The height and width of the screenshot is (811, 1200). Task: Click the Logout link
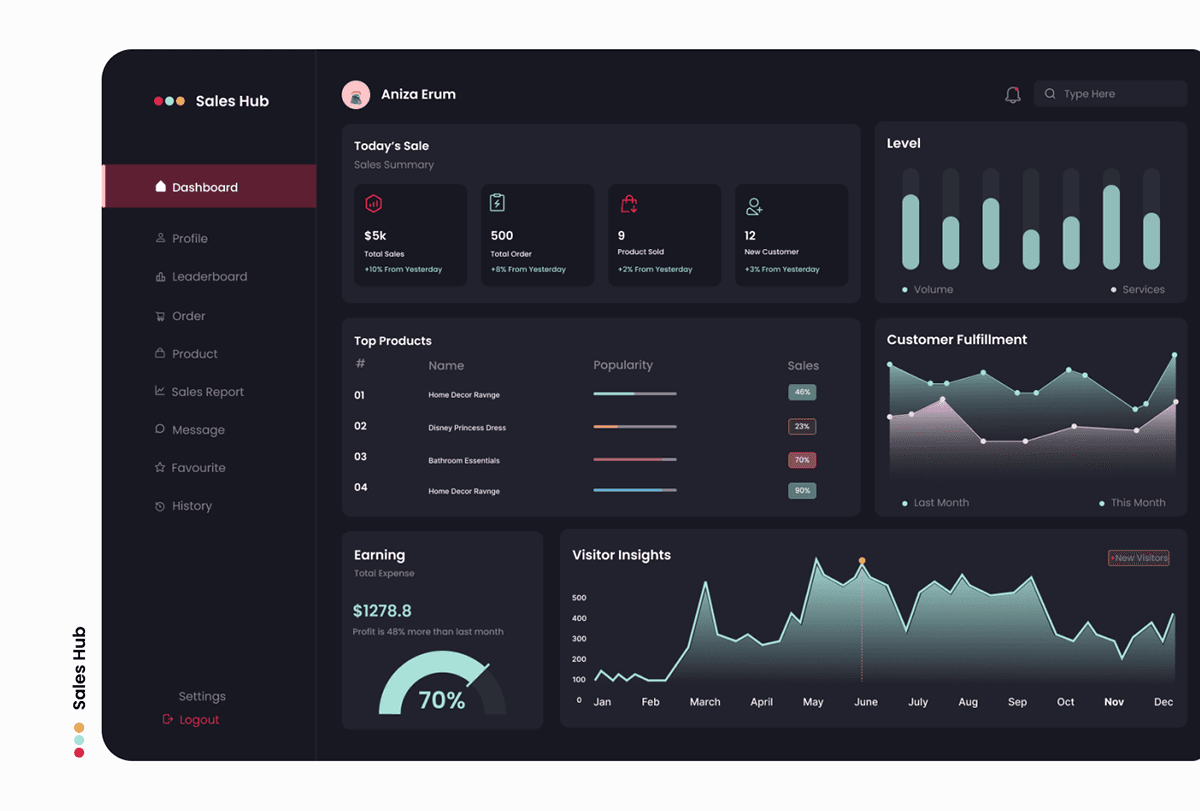(199, 719)
